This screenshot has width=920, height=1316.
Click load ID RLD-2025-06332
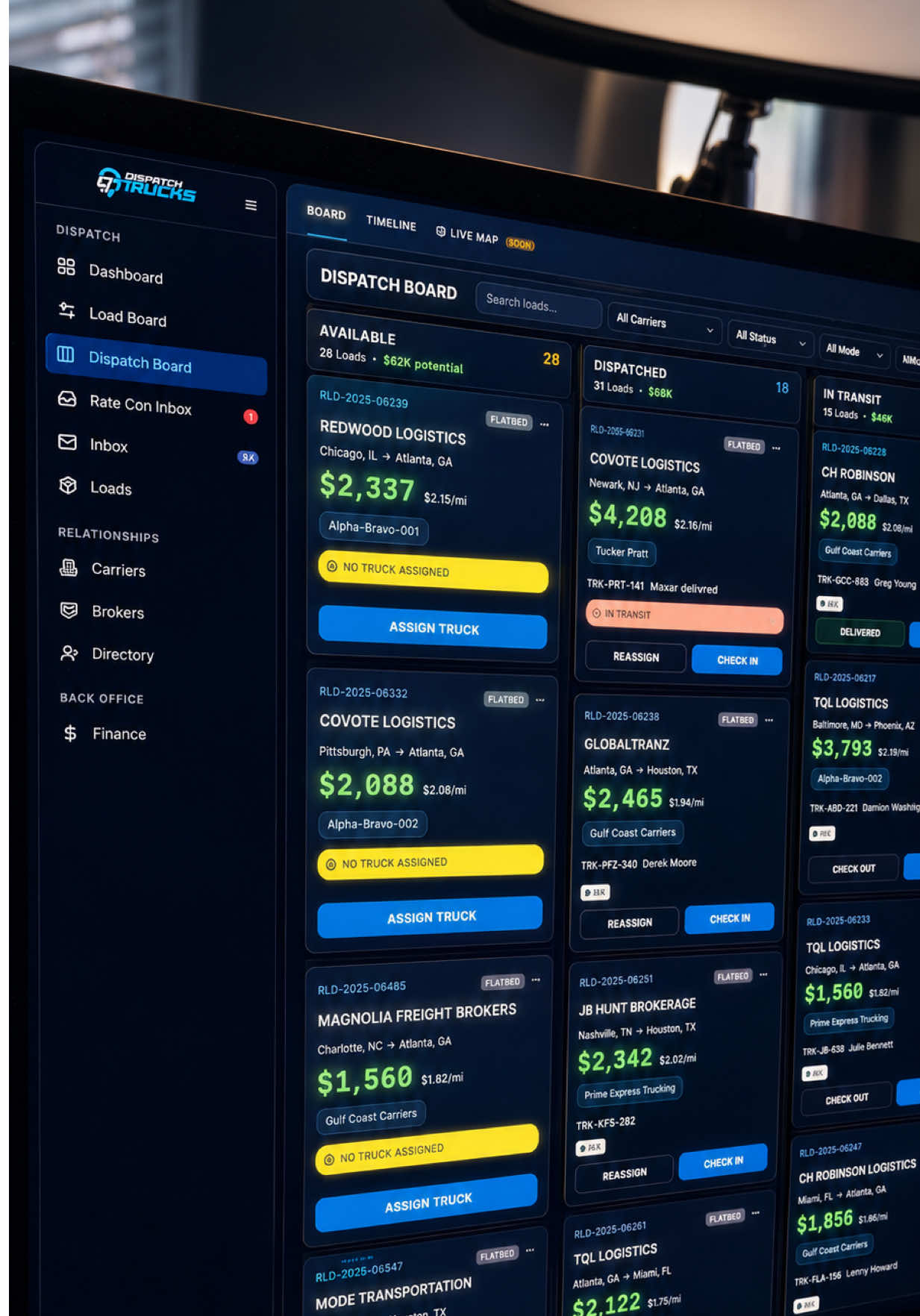(x=363, y=692)
